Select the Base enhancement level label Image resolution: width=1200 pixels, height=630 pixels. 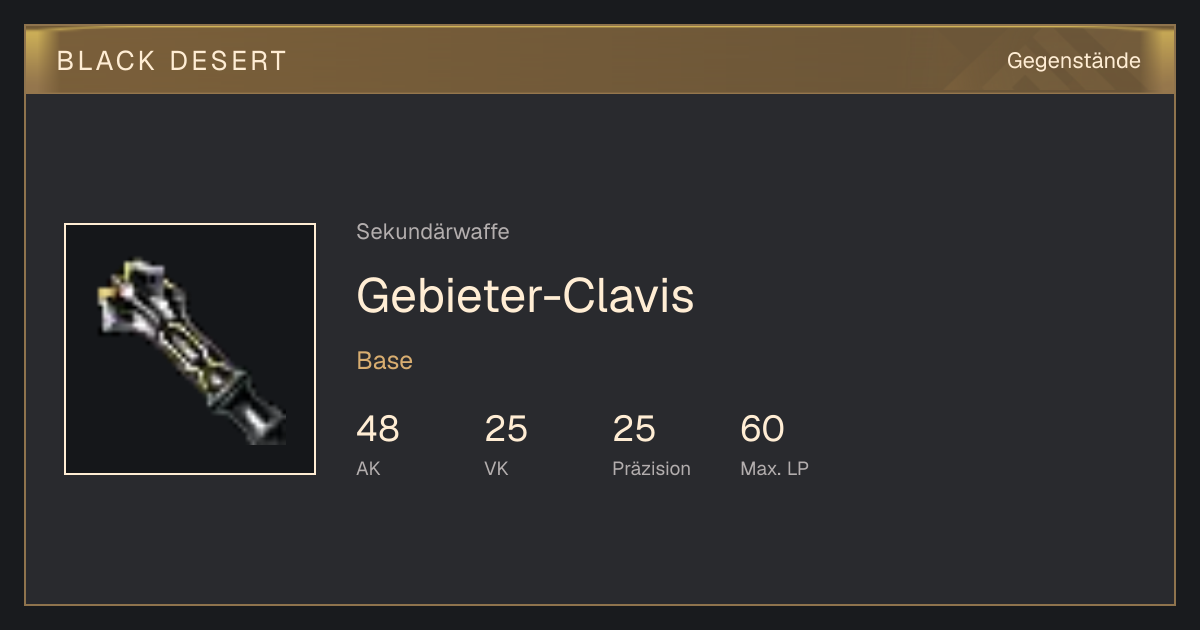[385, 361]
